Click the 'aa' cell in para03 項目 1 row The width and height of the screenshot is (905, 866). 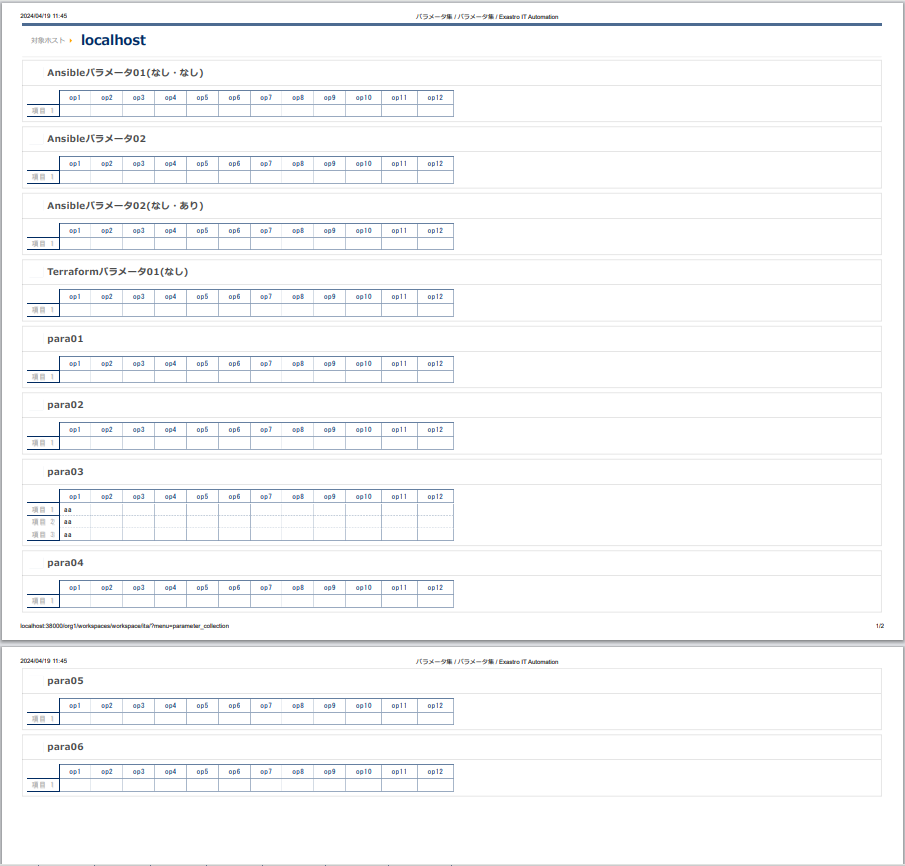tap(68, 510)
